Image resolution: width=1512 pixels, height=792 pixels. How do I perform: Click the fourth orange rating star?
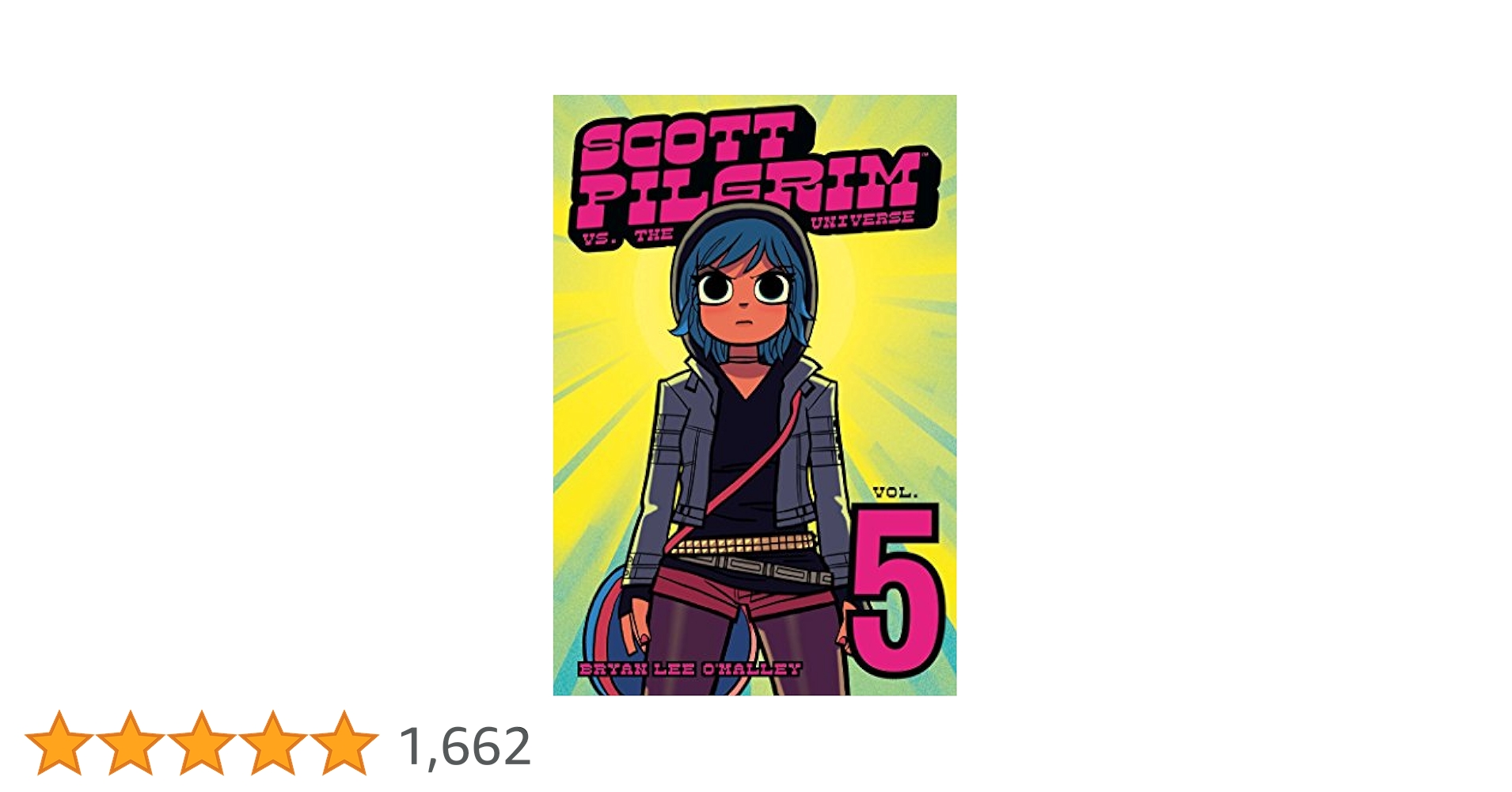[272, 743]
